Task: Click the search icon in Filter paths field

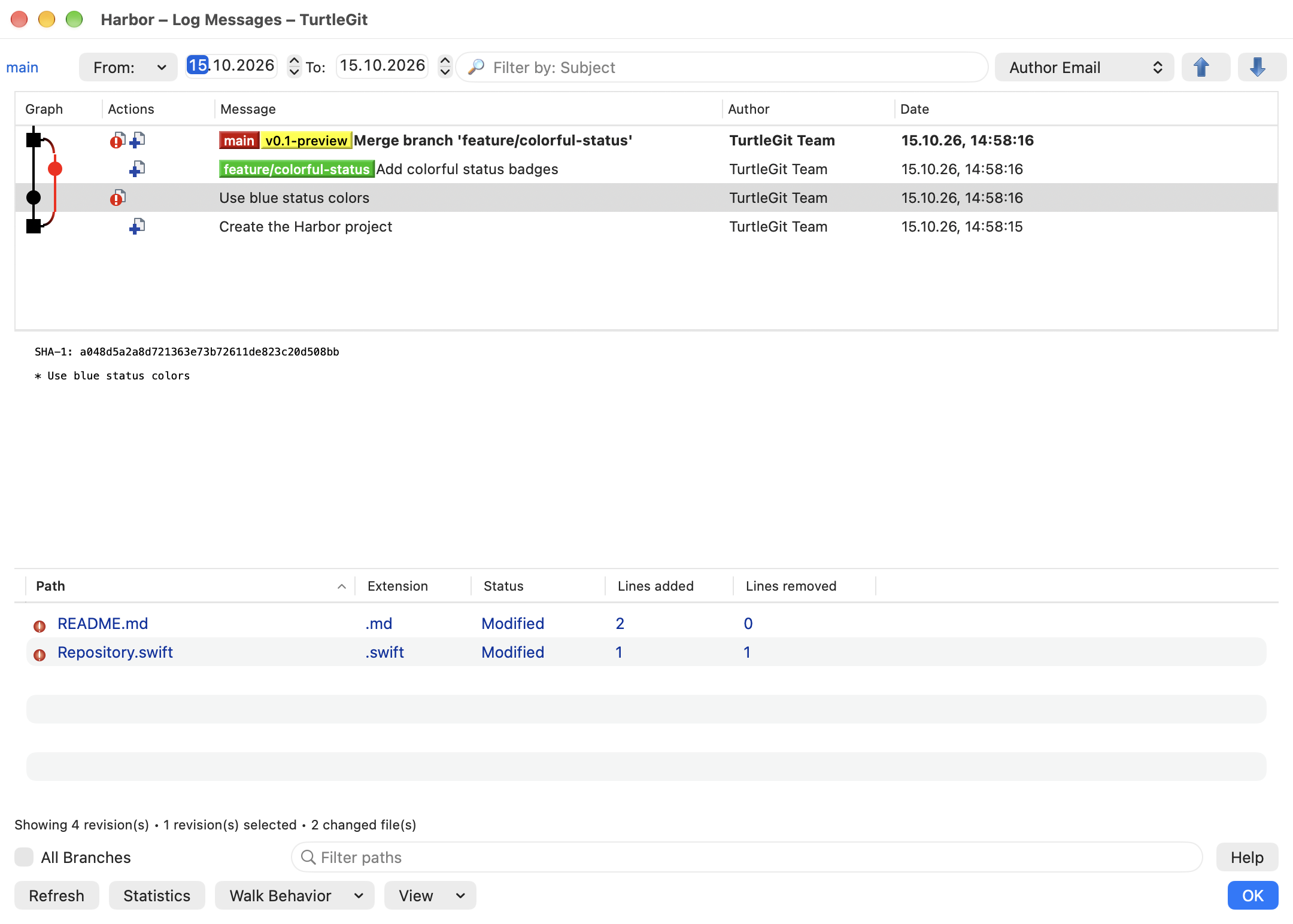Action: pos(308,857)
